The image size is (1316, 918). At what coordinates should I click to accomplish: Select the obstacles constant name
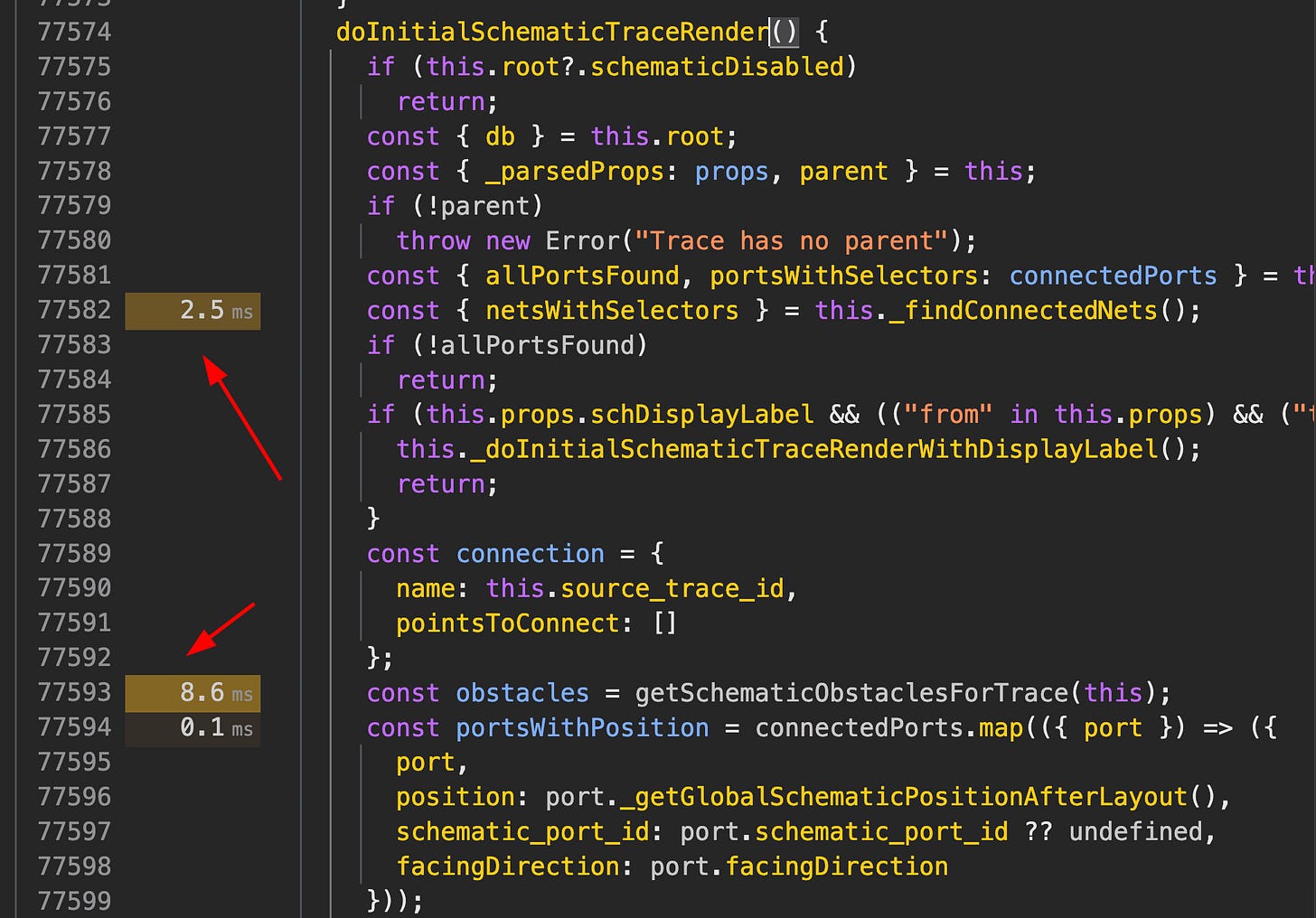click(x=522, y=693)
